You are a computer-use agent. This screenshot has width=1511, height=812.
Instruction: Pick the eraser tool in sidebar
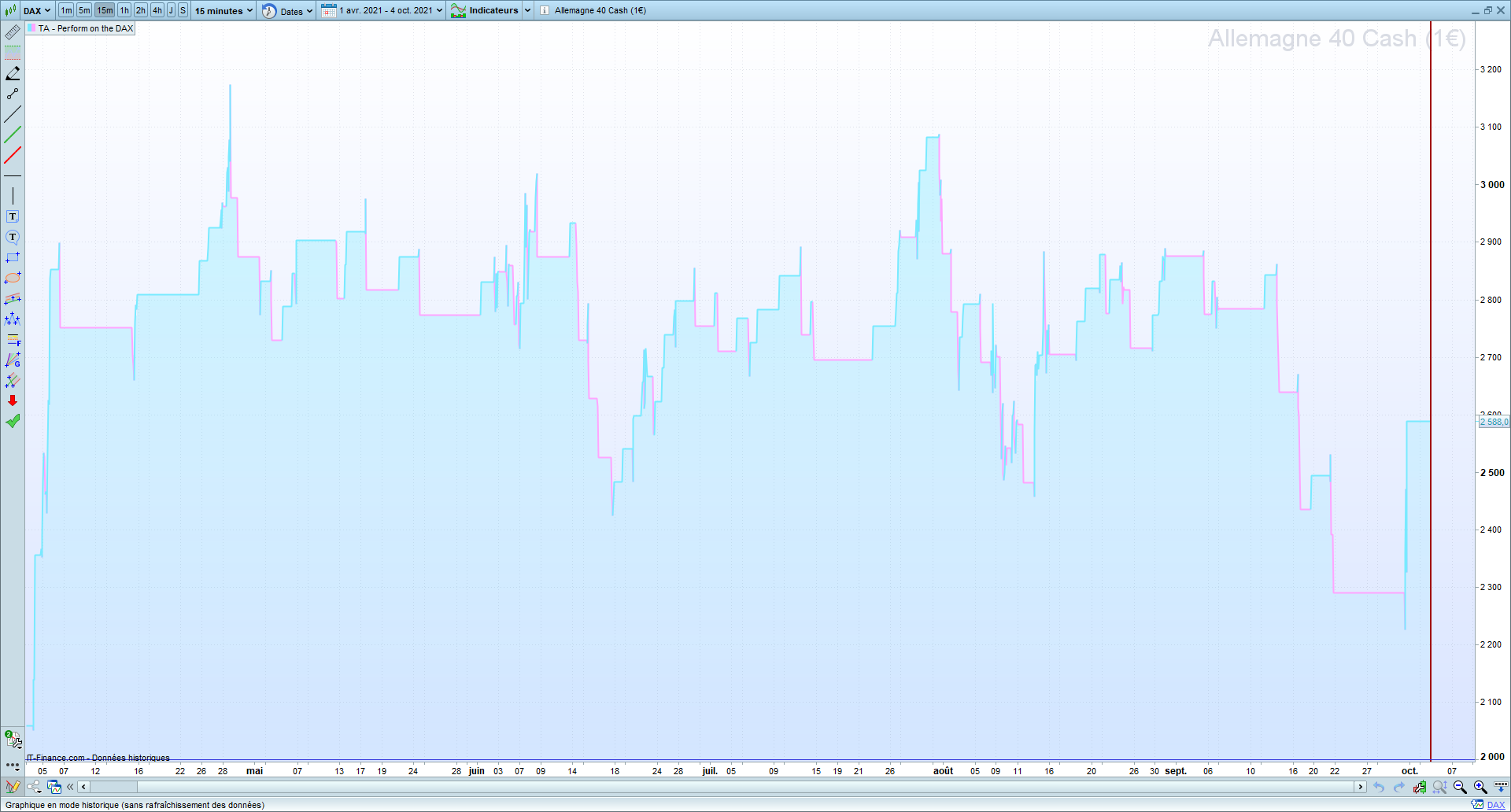[x=13, y=73]
